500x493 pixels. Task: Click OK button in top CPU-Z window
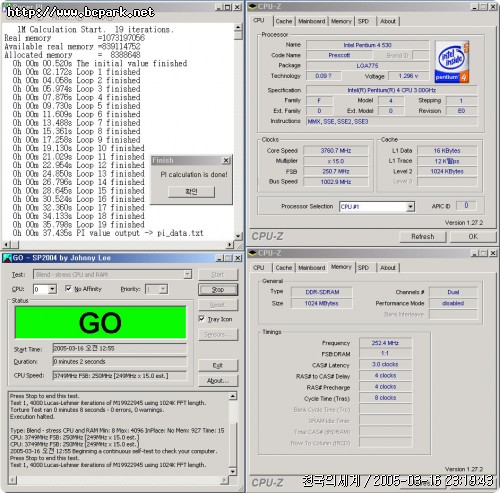point(473,237)
